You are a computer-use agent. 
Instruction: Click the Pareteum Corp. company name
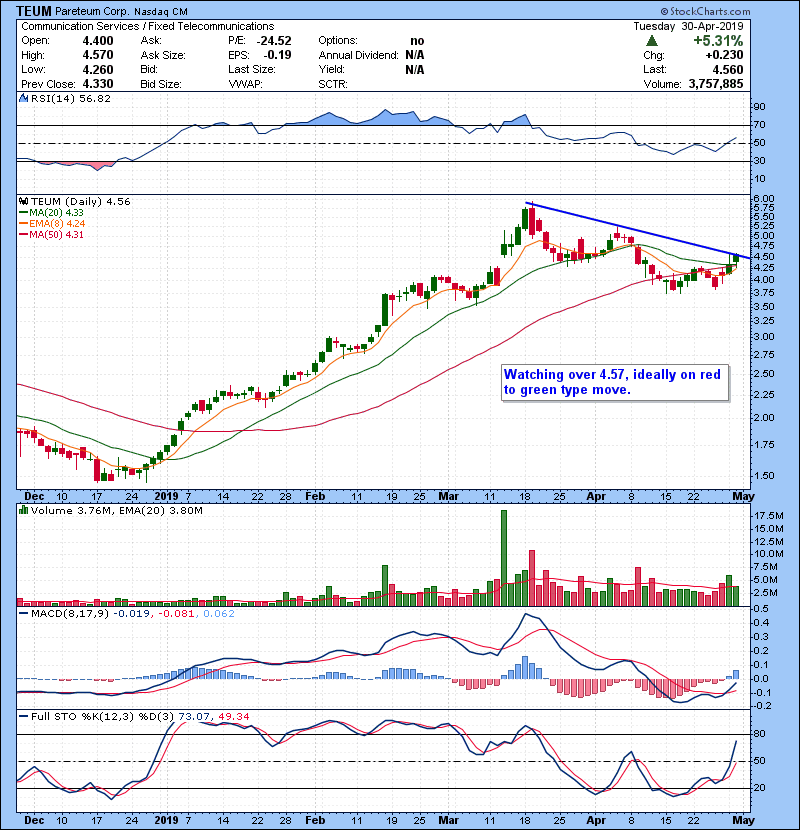click(92, 12)
